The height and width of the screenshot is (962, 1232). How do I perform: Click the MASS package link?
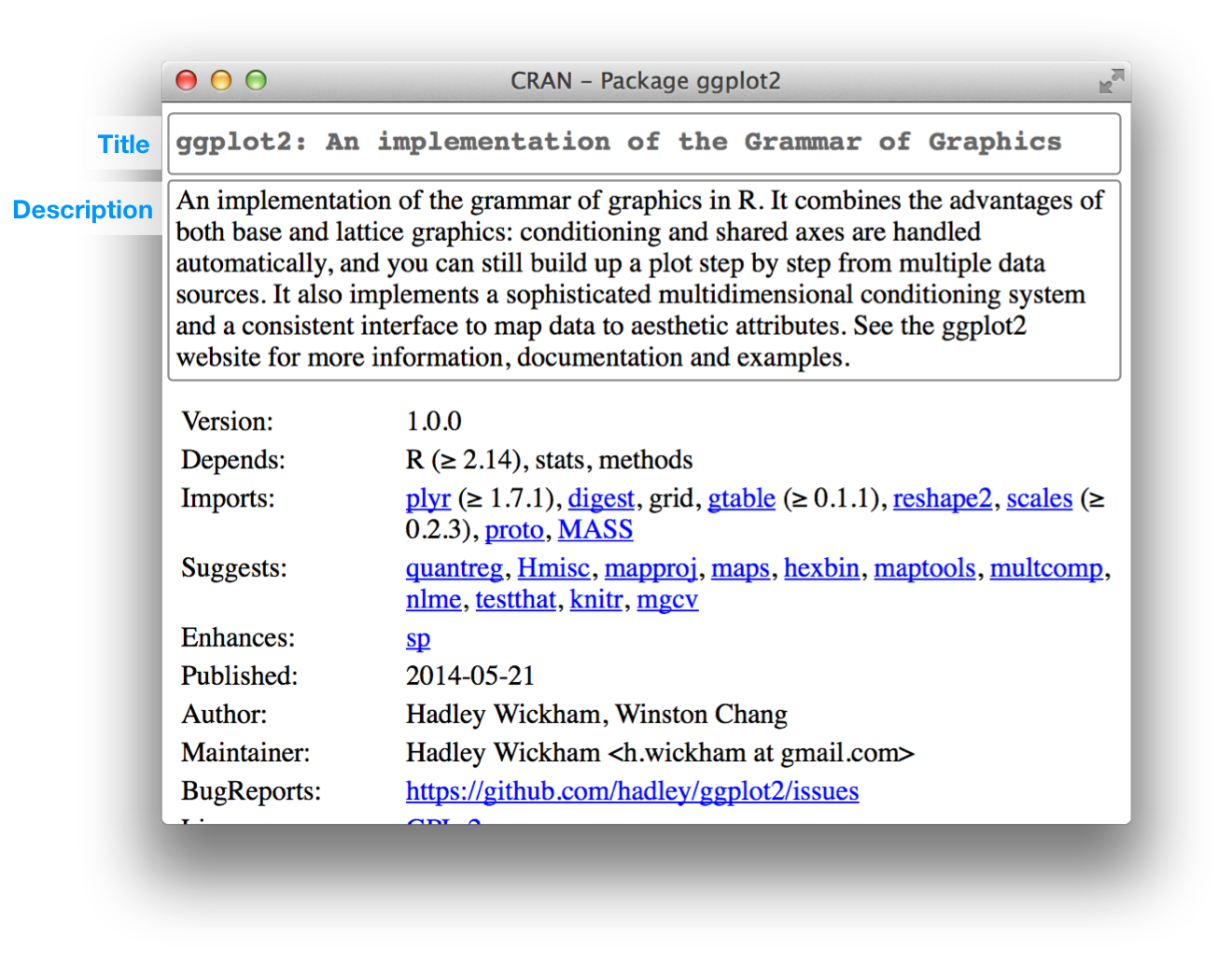[x=595, y=529]
